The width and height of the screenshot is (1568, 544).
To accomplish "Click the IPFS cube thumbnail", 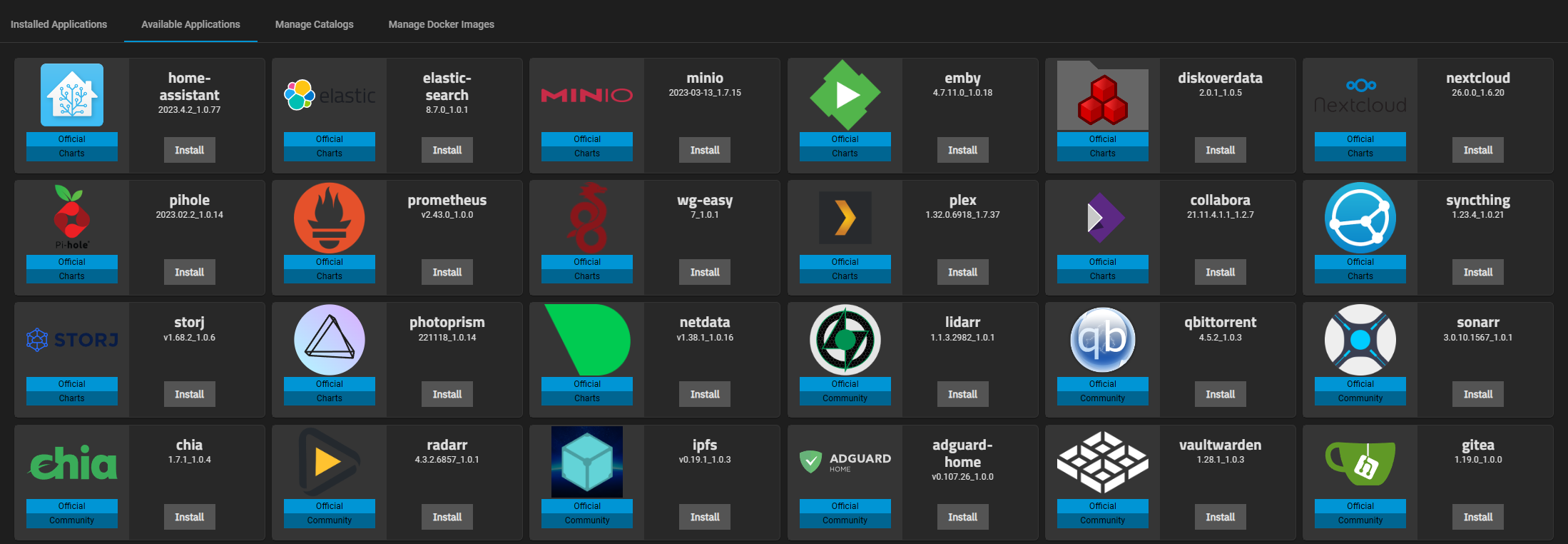I will 587,462.
